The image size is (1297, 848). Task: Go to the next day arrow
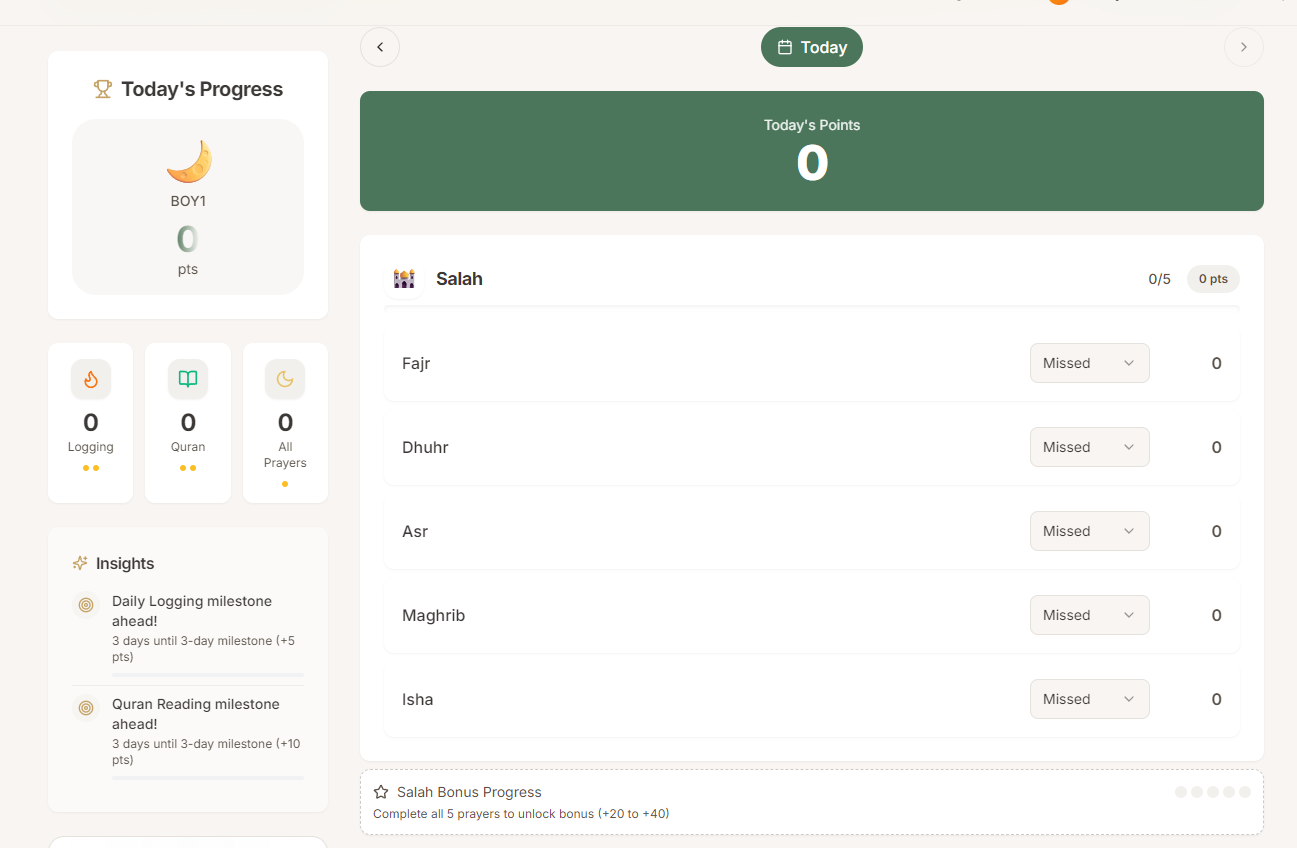(x=1244, y=47)
